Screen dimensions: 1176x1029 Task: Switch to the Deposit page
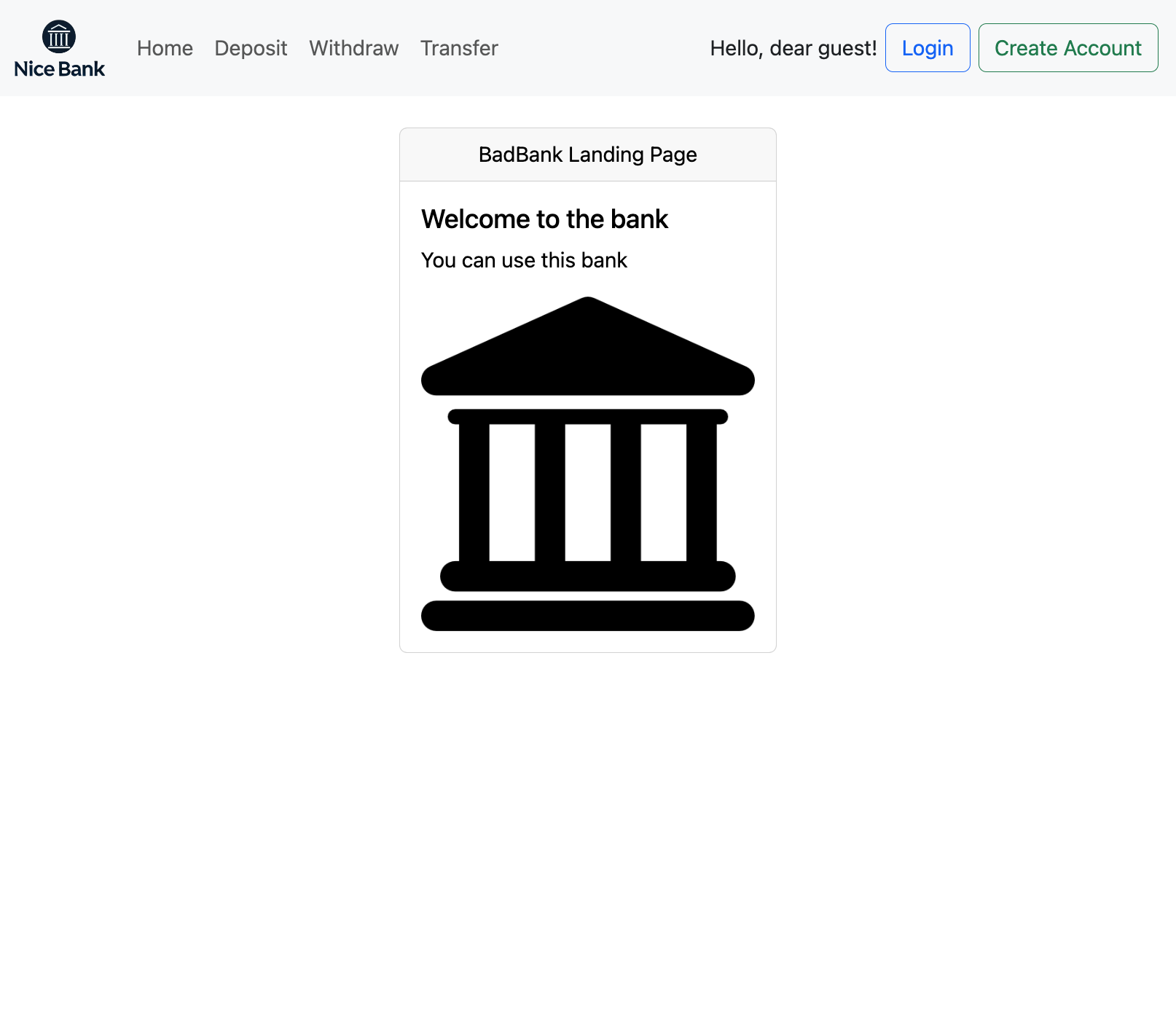(x=251, y=48)
